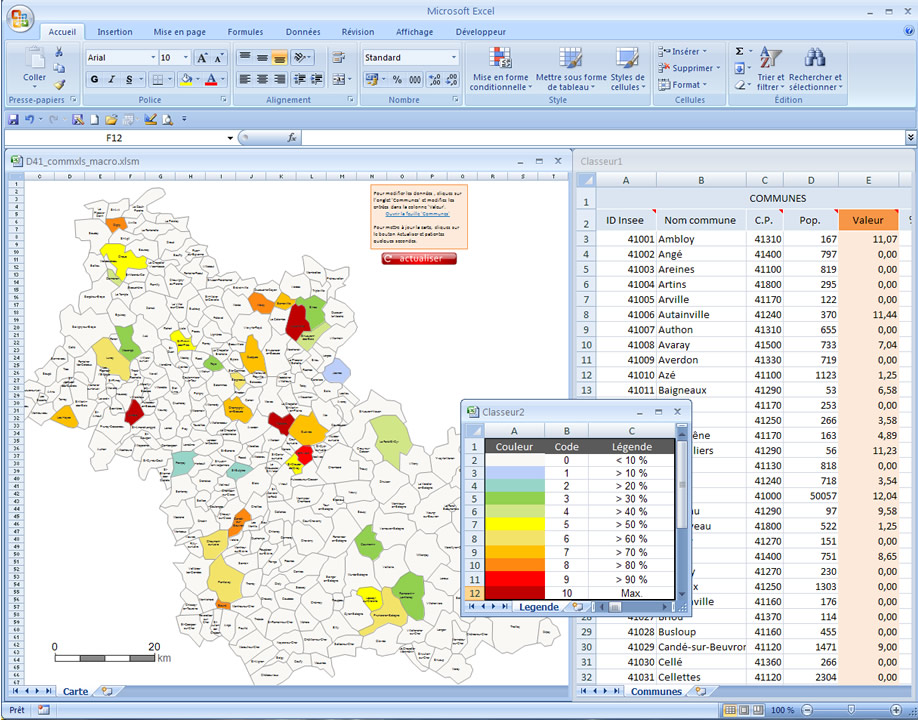Click the Coller paste icon

(x=35, y=59)
